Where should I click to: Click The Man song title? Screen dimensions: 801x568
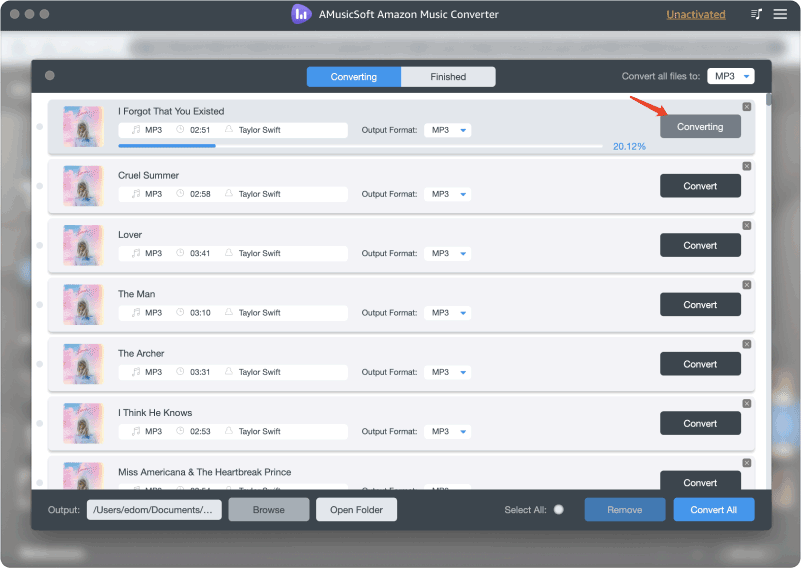tap(136, 294)
